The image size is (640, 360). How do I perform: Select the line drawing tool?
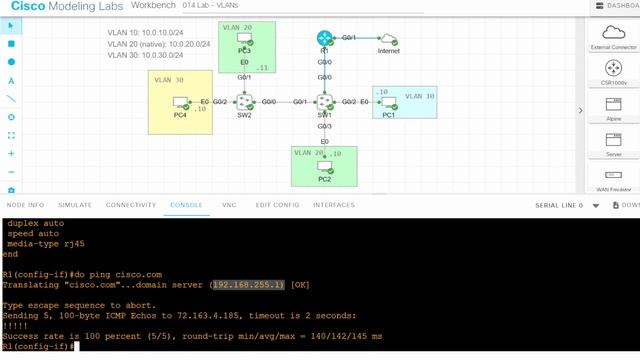point(11,99)
